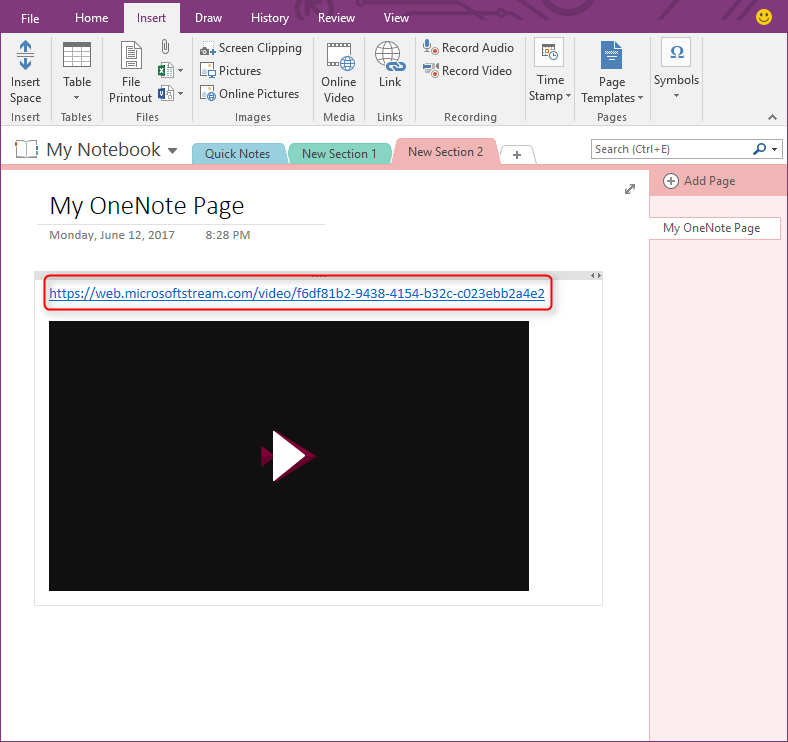
Task: Switch to the Quick Notes section
Action: [237, 154]
